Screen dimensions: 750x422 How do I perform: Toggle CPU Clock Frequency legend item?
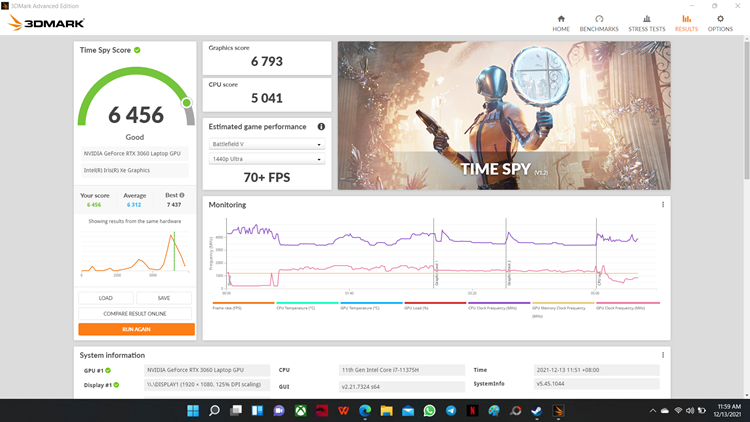499,306
